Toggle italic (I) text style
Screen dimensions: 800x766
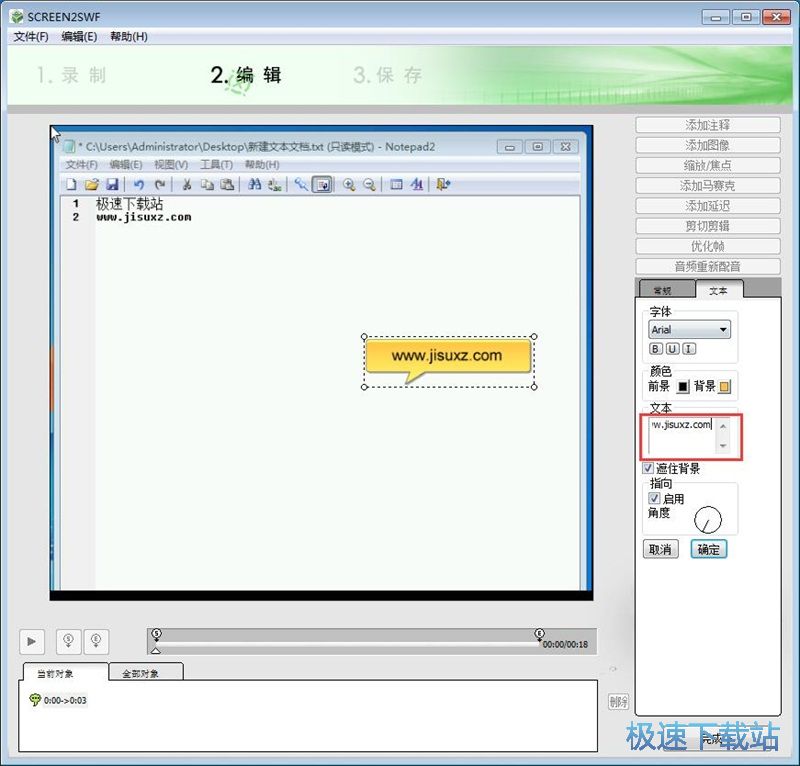tap(689, 349)
